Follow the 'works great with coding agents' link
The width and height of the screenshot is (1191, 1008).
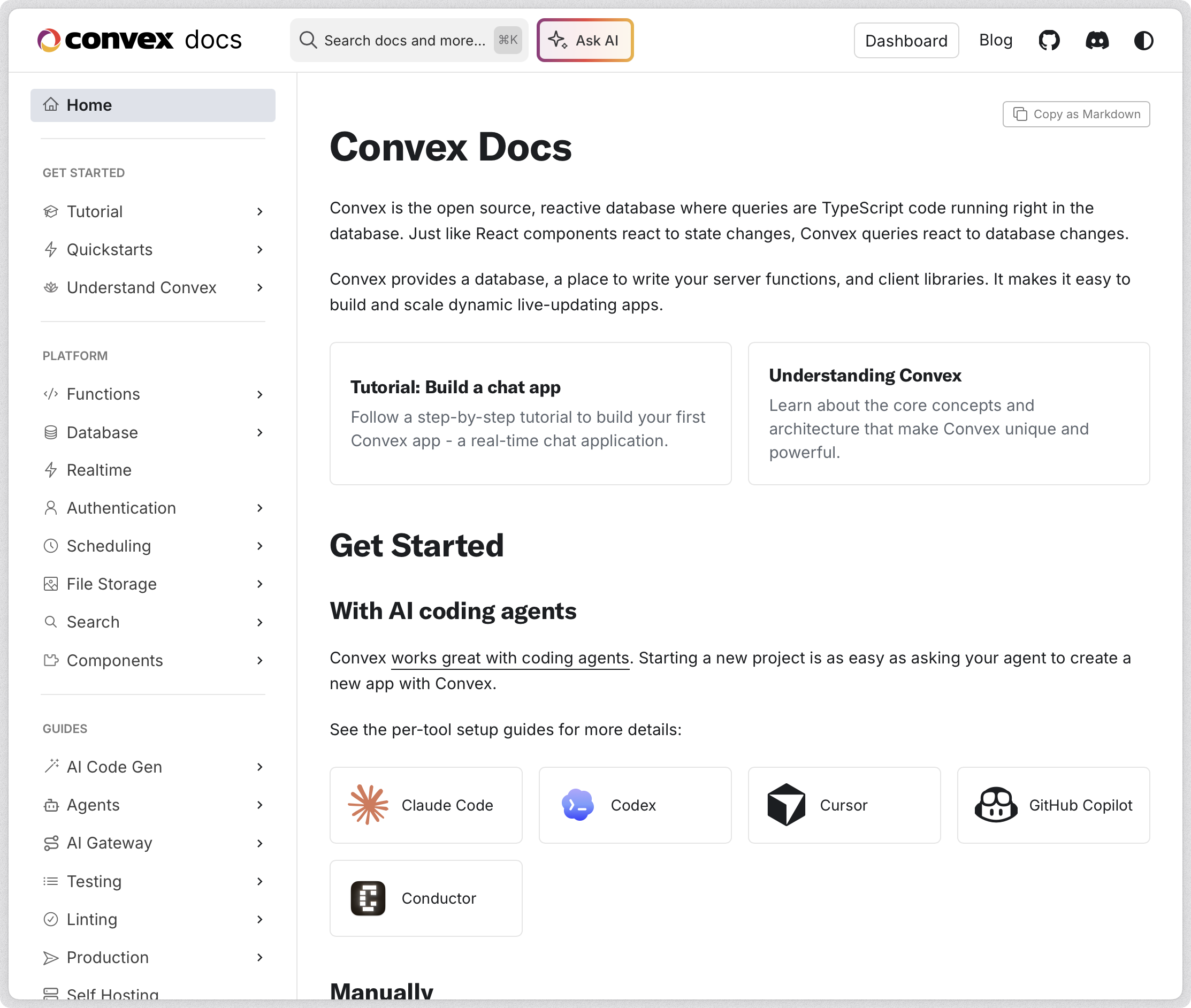tap(510, 658)
